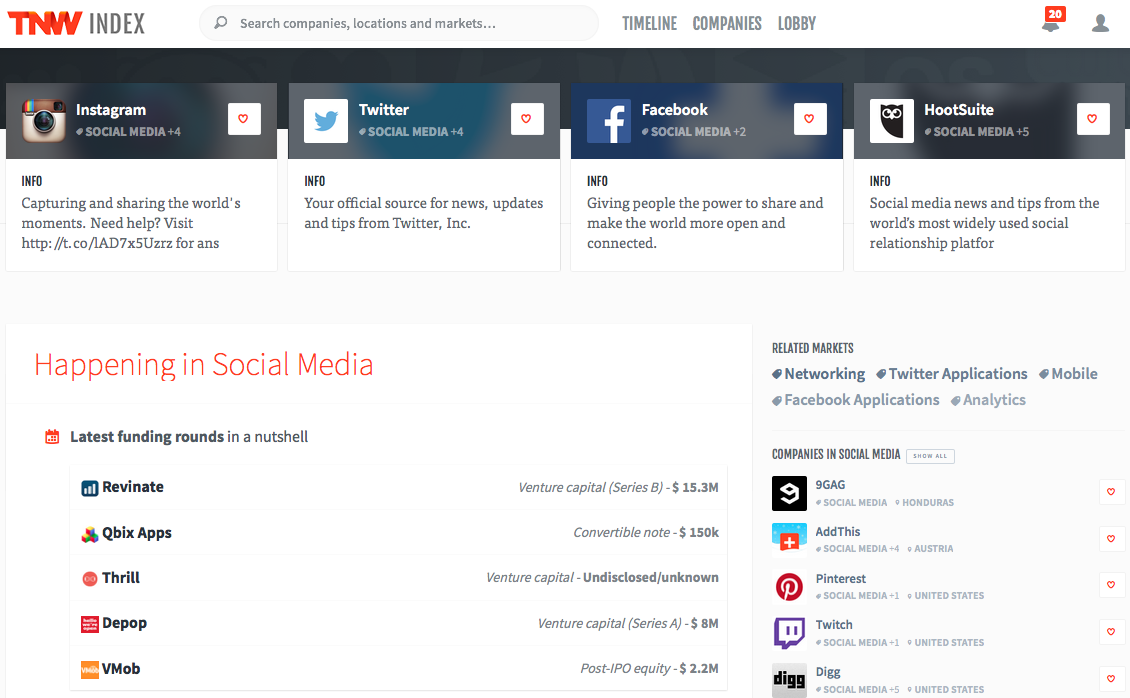
Task: Open the Timeline menu item
Action: 649,23
